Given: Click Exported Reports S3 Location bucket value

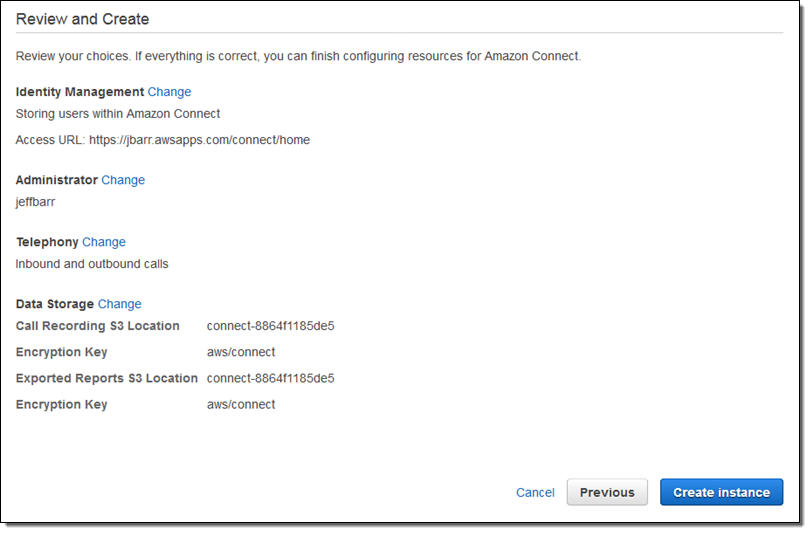Looking at the screenshot, I should (x=271, y=378).
